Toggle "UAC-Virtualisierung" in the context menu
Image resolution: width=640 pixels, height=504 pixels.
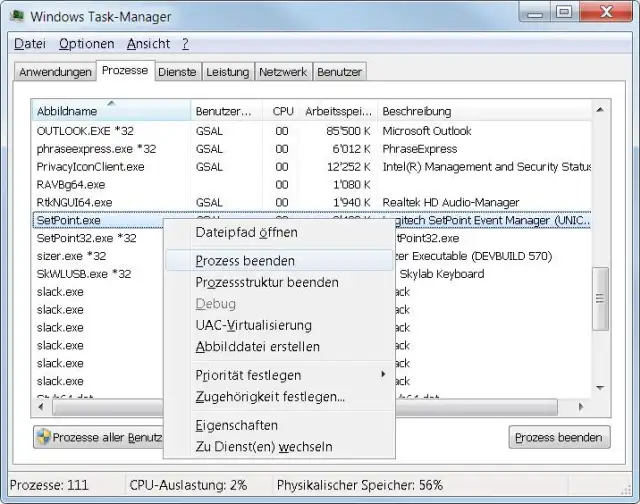click(x=254, y=325)
